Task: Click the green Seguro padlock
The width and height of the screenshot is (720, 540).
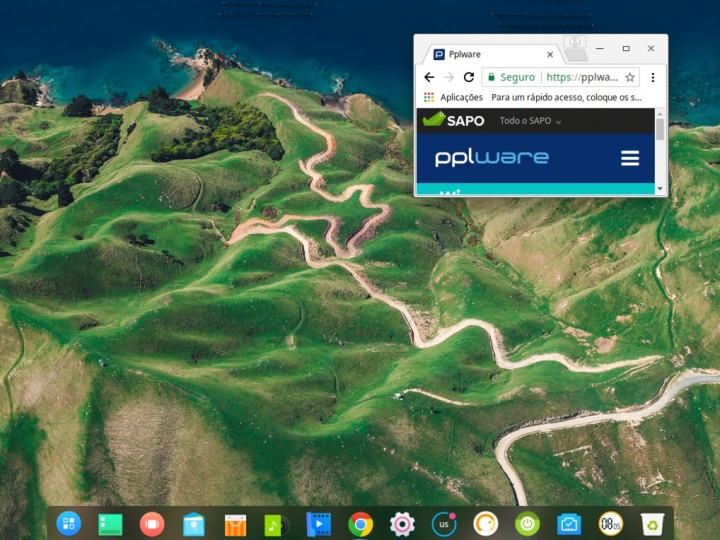Action: click(x=491, y=77)
